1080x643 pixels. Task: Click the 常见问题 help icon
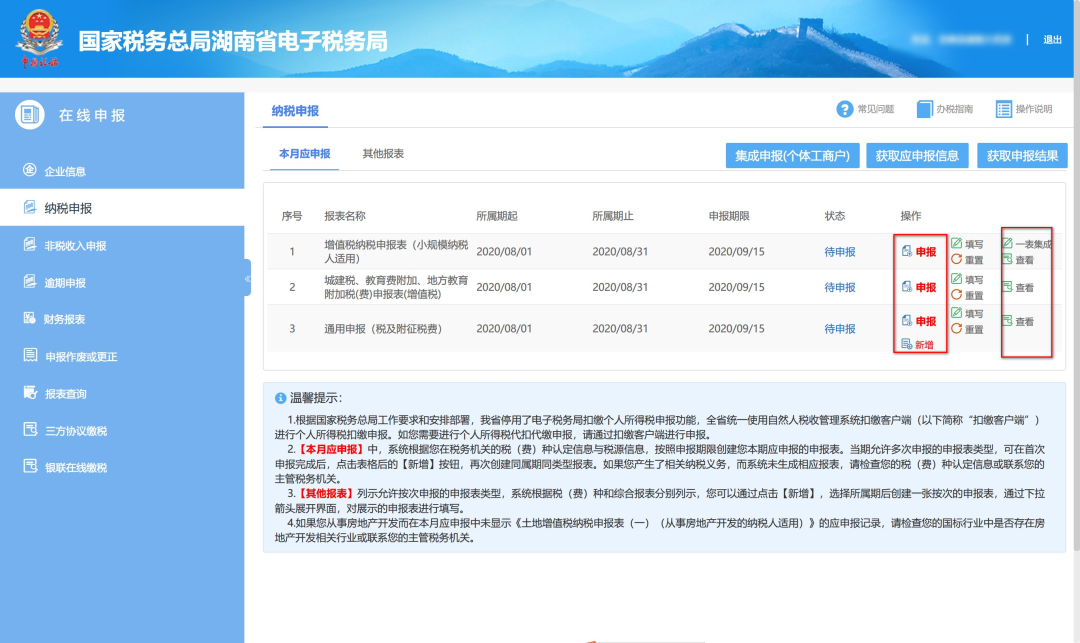(846, 109)
